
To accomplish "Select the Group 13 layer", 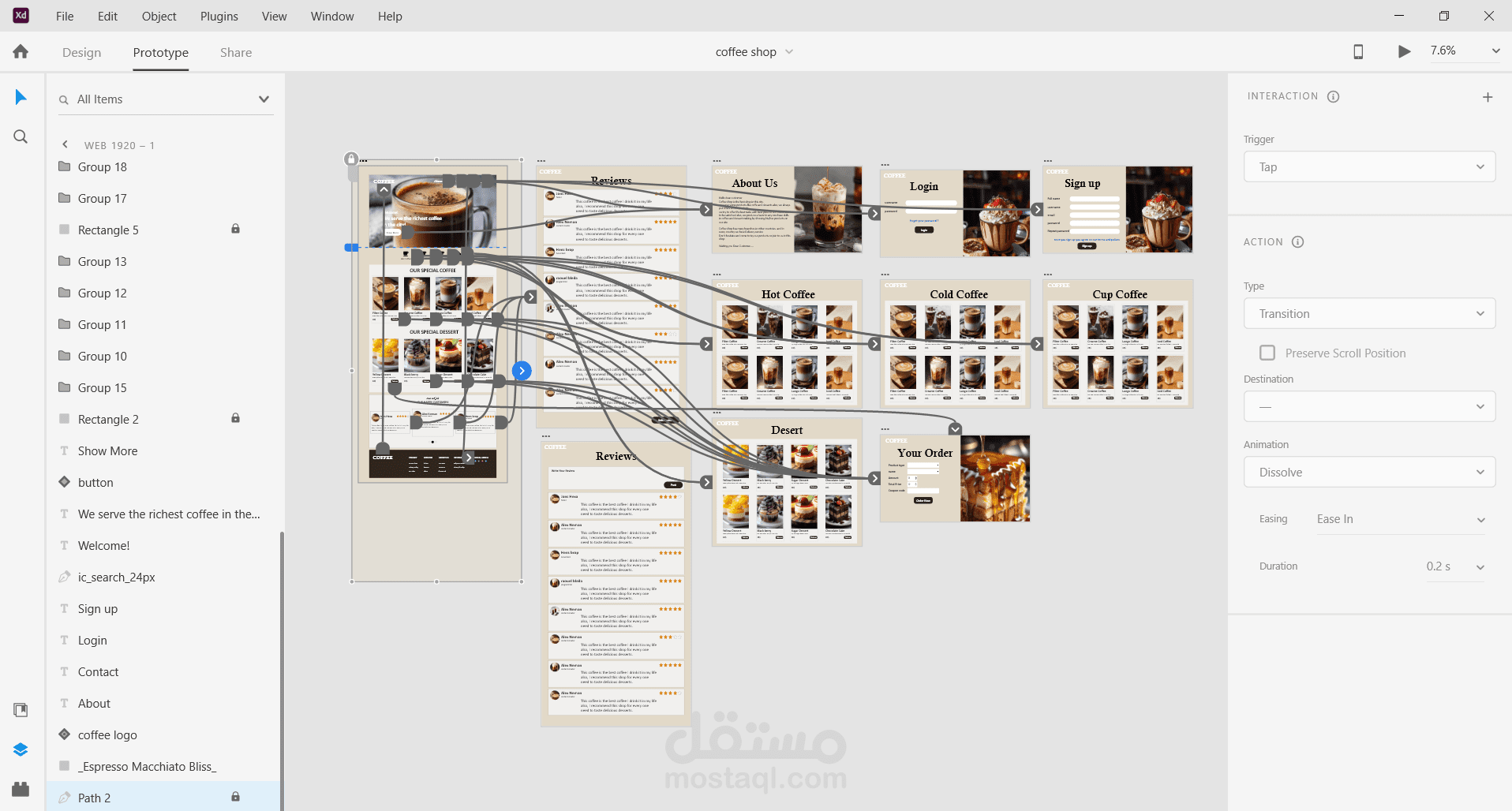I will point(162,261).
